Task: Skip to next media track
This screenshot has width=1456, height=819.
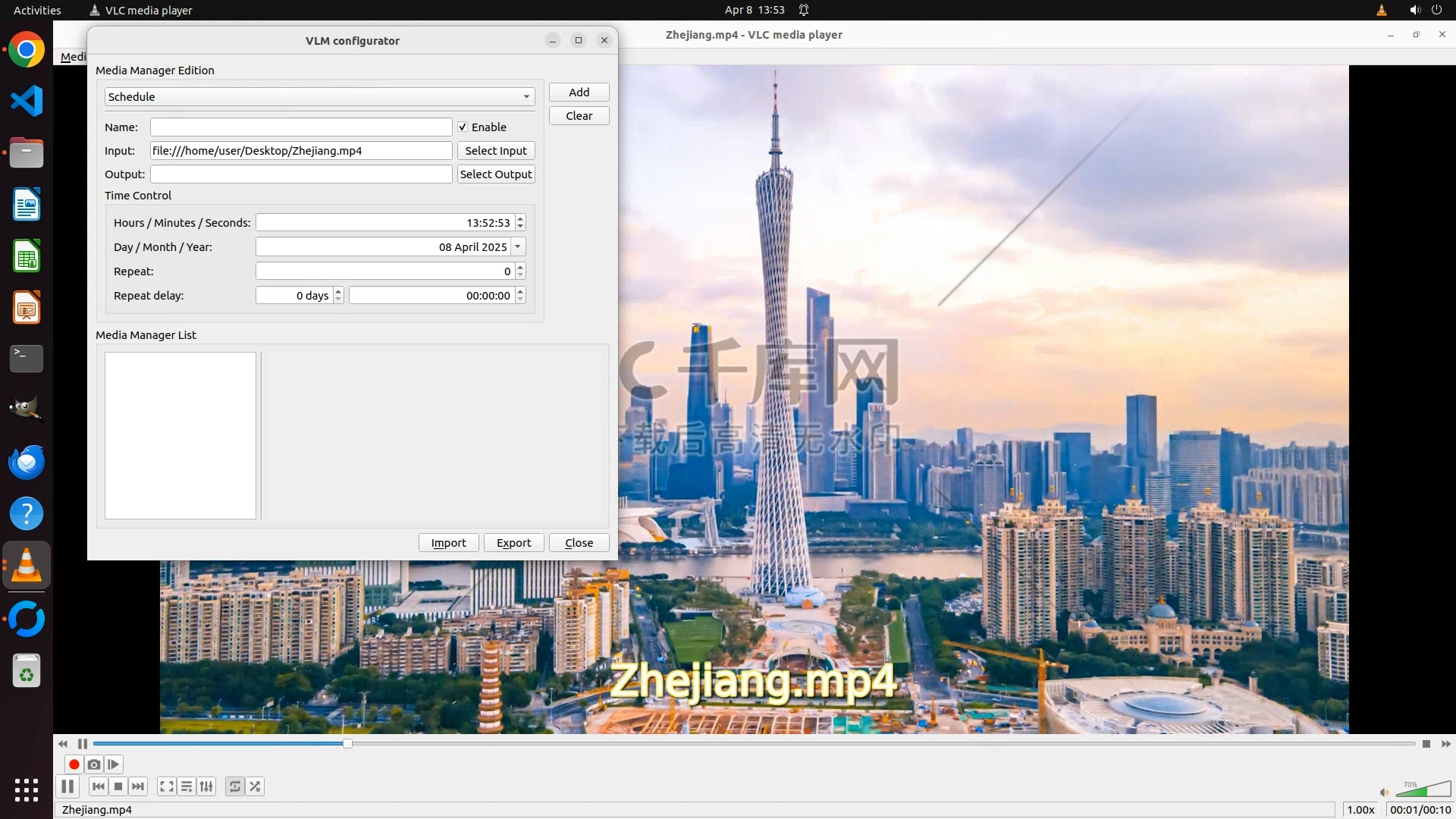Action: pos(138,786)
